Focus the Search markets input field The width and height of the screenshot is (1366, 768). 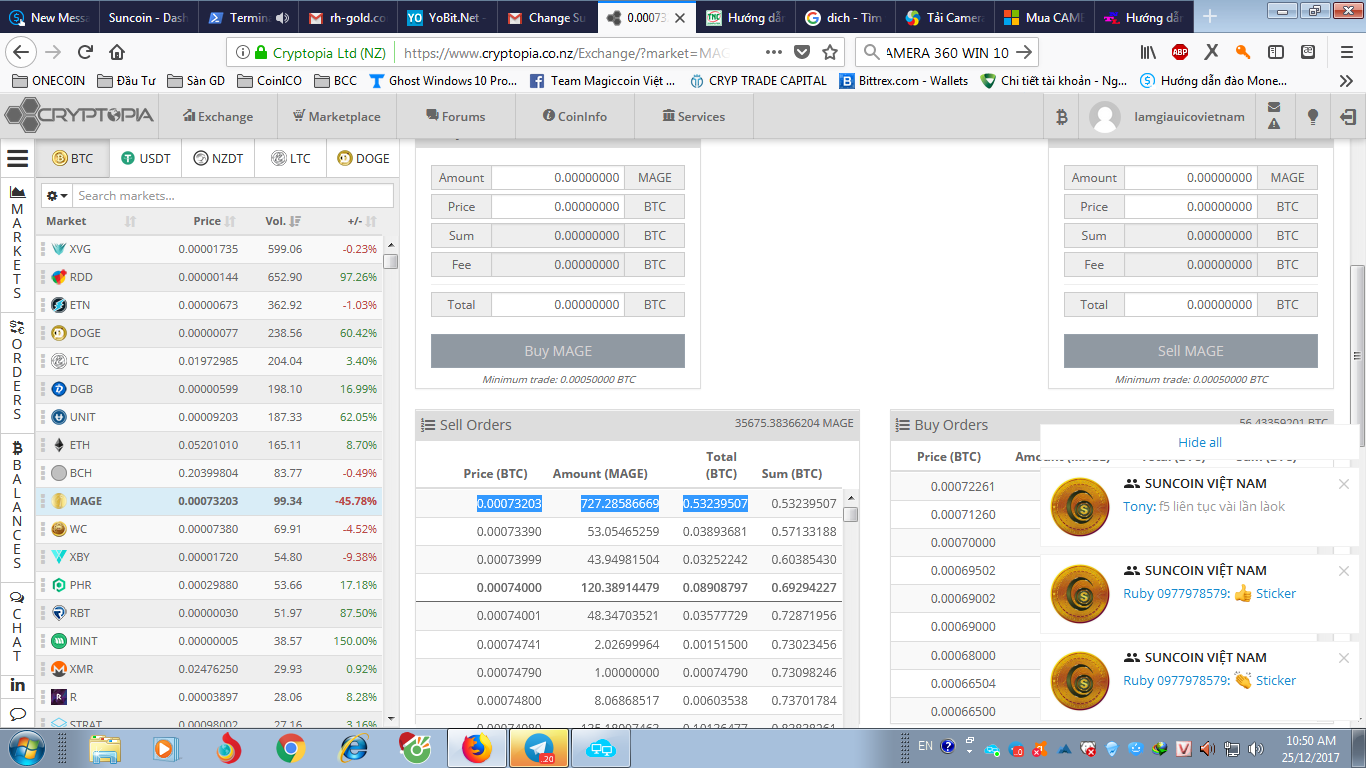(x=233, y=196)
